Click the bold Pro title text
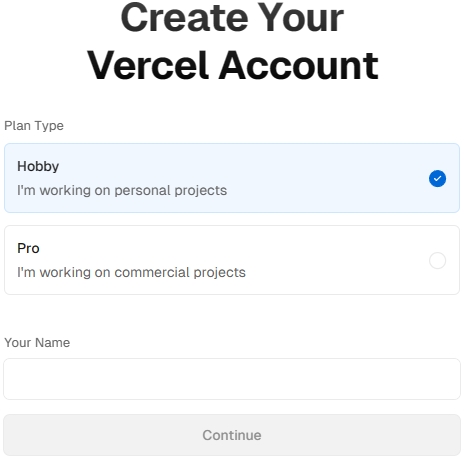 tap(28, 248)
